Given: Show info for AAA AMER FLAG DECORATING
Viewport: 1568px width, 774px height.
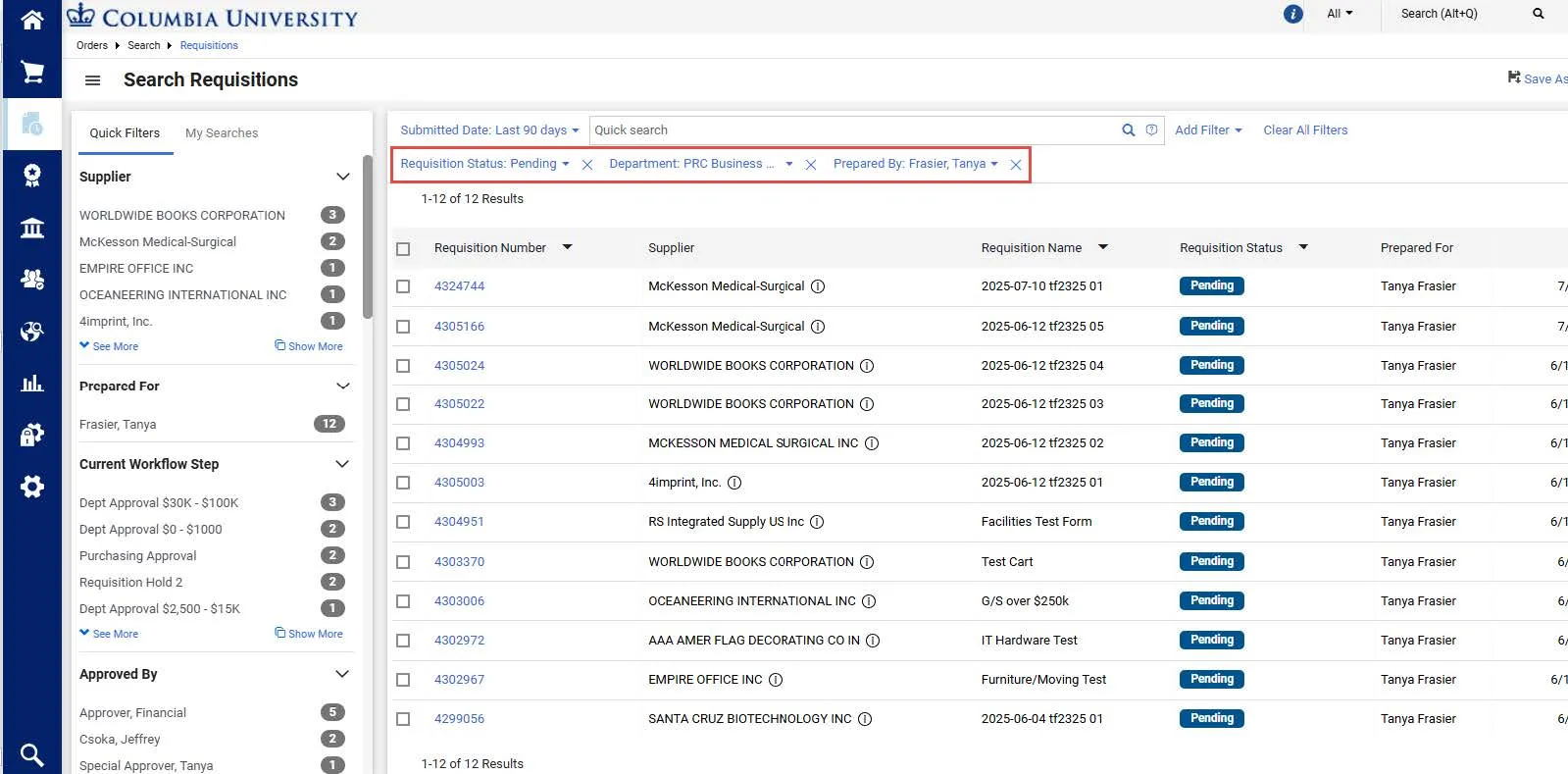Looking at the screenshot, I should (873, 641).
